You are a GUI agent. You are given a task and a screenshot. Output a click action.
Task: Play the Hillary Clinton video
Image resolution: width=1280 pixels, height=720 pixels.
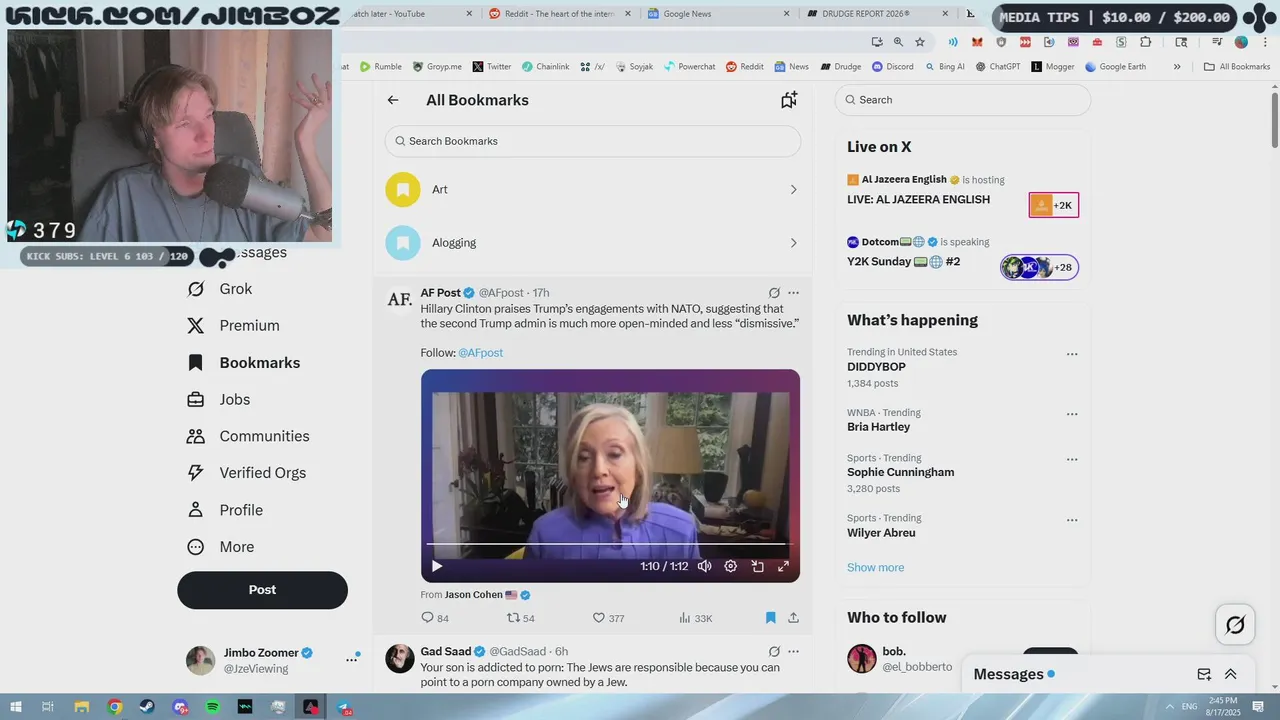[x=436, y=566]
